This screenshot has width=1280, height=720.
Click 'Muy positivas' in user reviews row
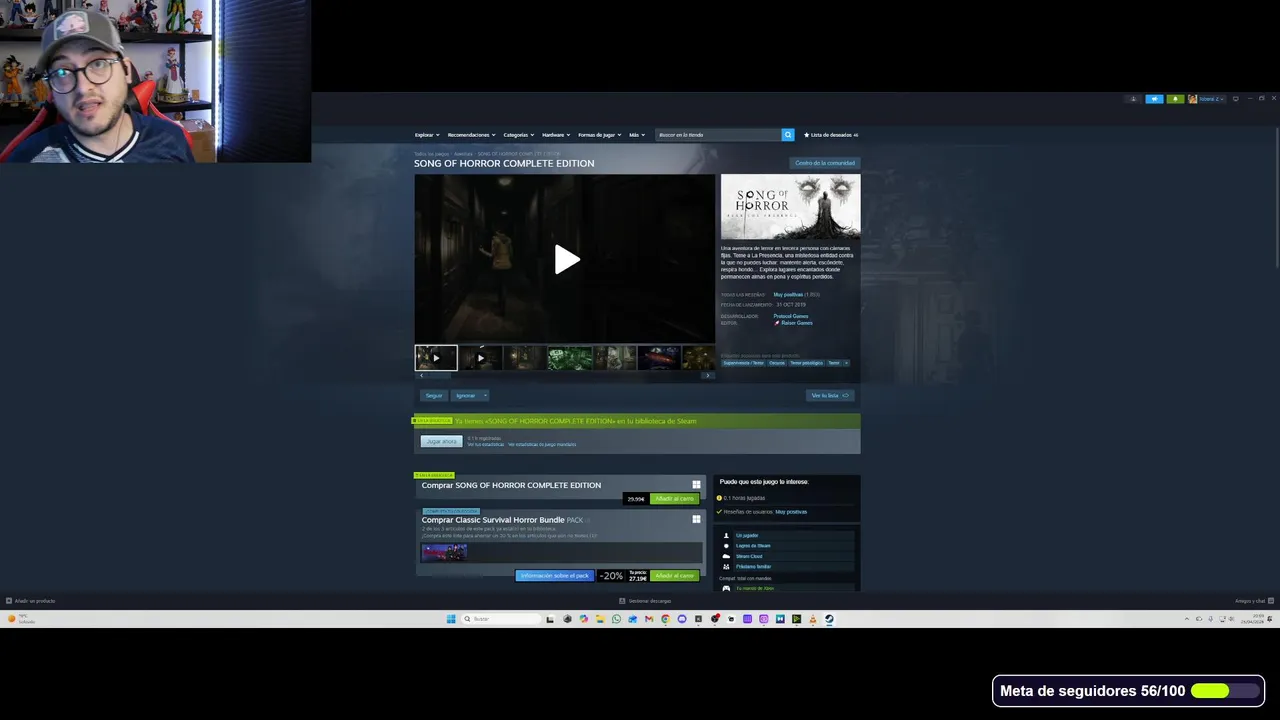(791, 512)
